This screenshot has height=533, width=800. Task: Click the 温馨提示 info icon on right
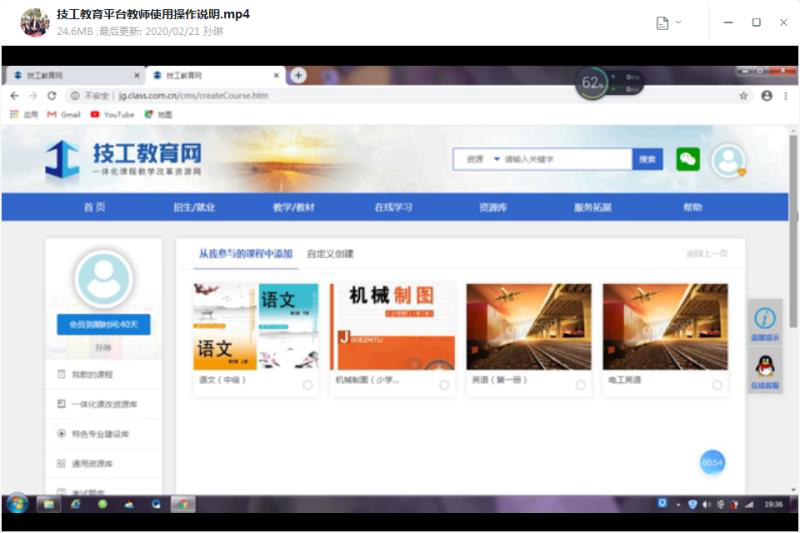pos(765,318)
